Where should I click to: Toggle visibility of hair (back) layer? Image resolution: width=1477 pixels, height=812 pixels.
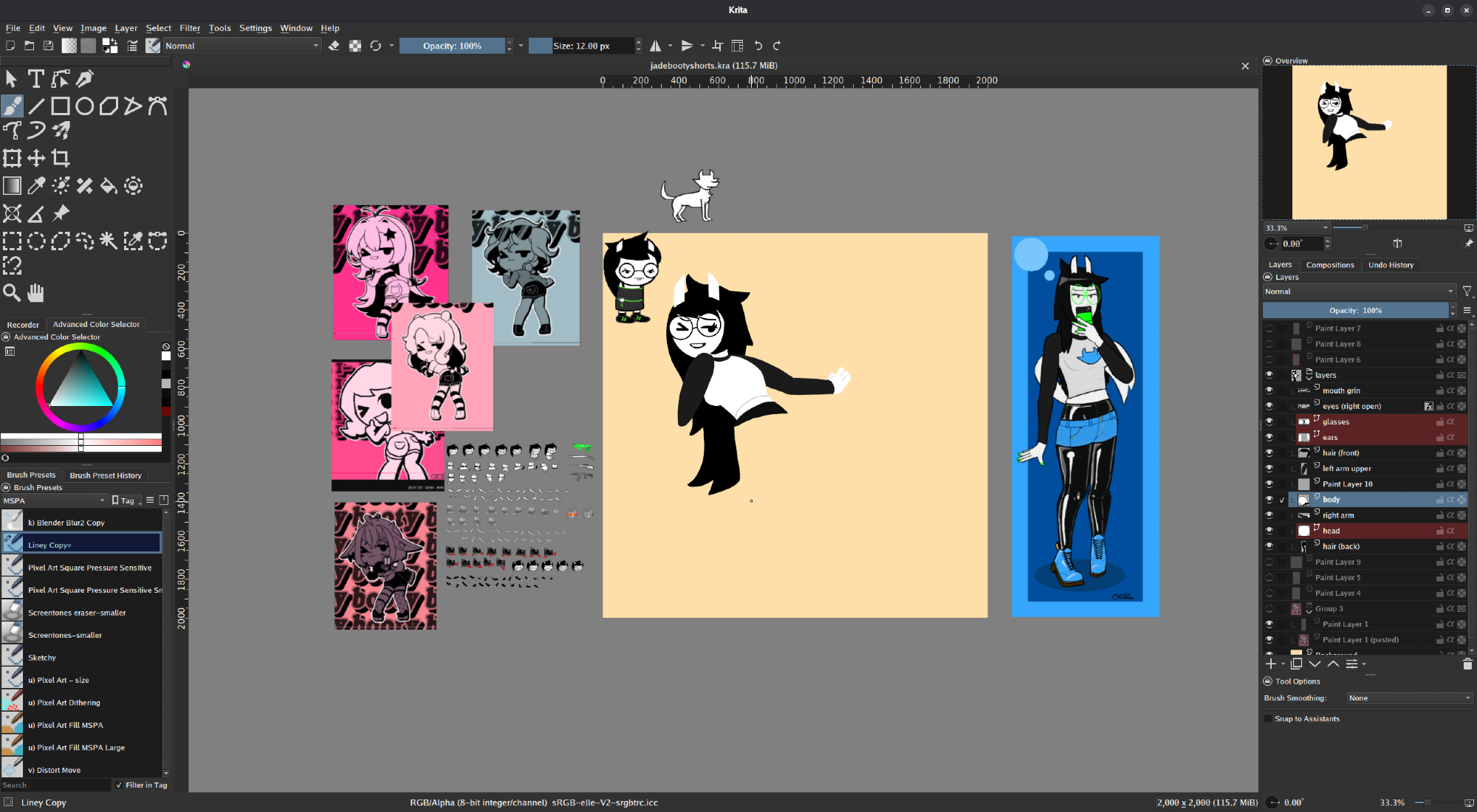(x=1269, y=546)
